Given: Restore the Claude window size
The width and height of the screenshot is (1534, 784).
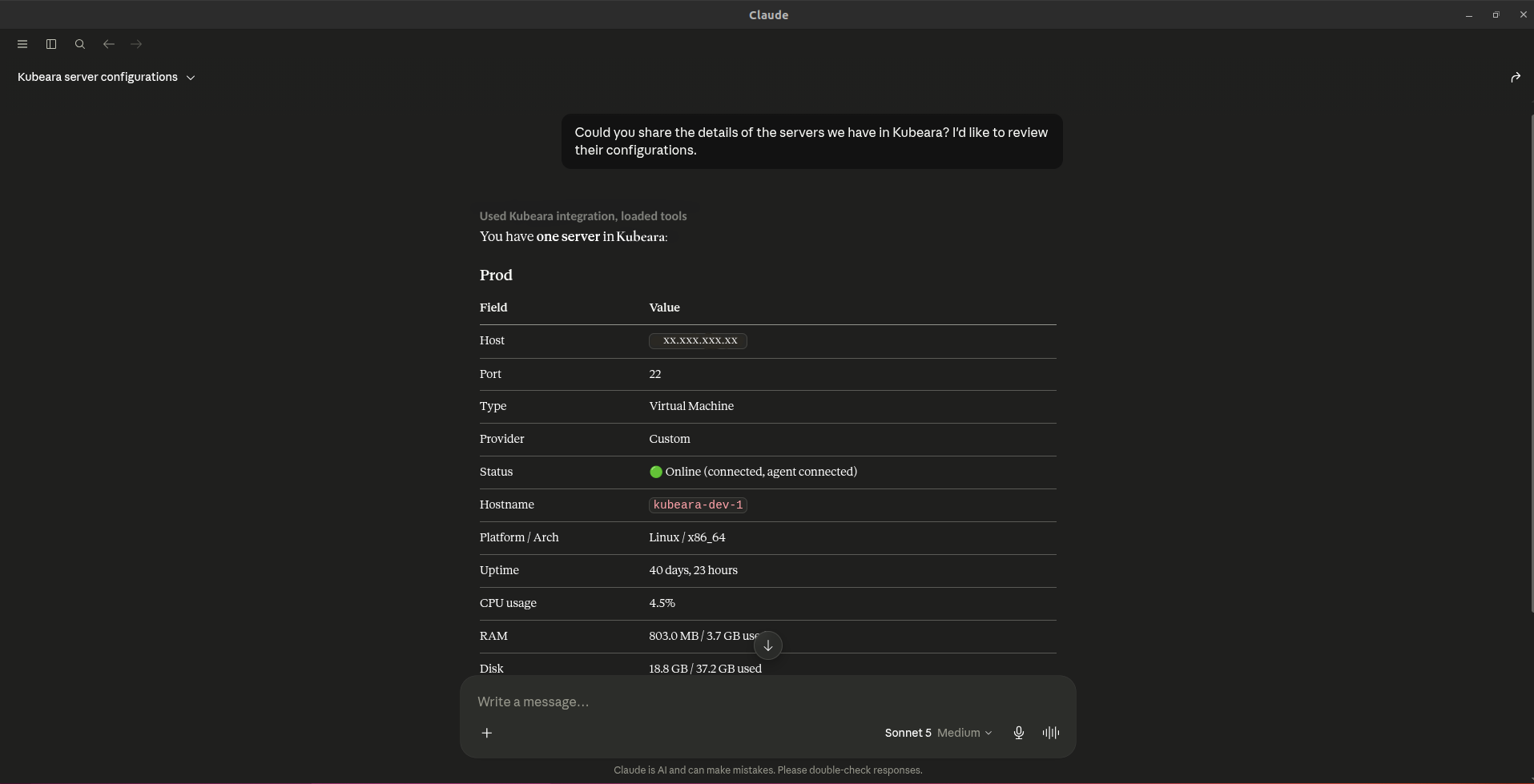Looking at the screenshot, I should click(x=1496, y=15).
